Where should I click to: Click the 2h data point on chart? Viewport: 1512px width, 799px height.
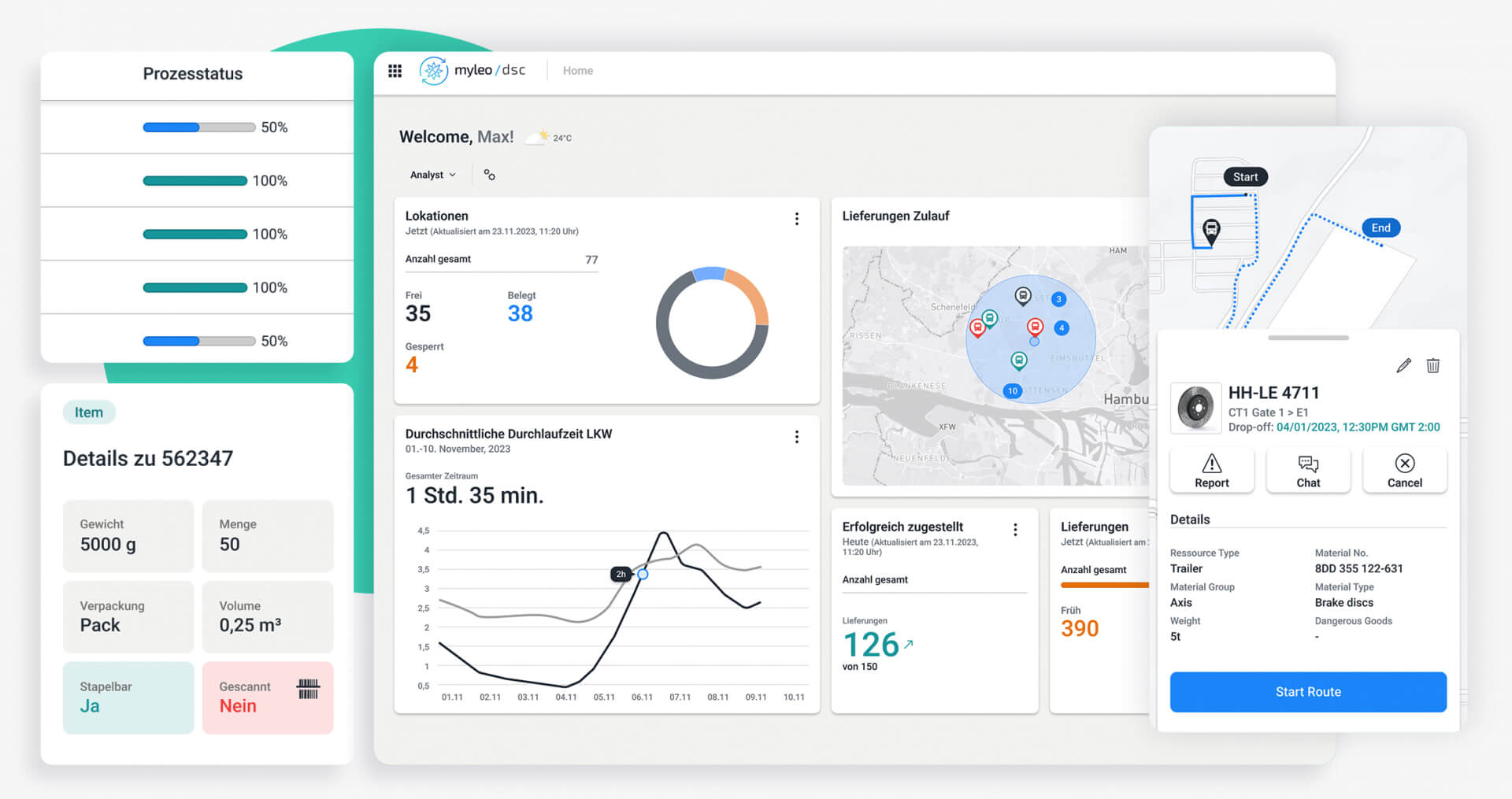[x=643, y=575]
